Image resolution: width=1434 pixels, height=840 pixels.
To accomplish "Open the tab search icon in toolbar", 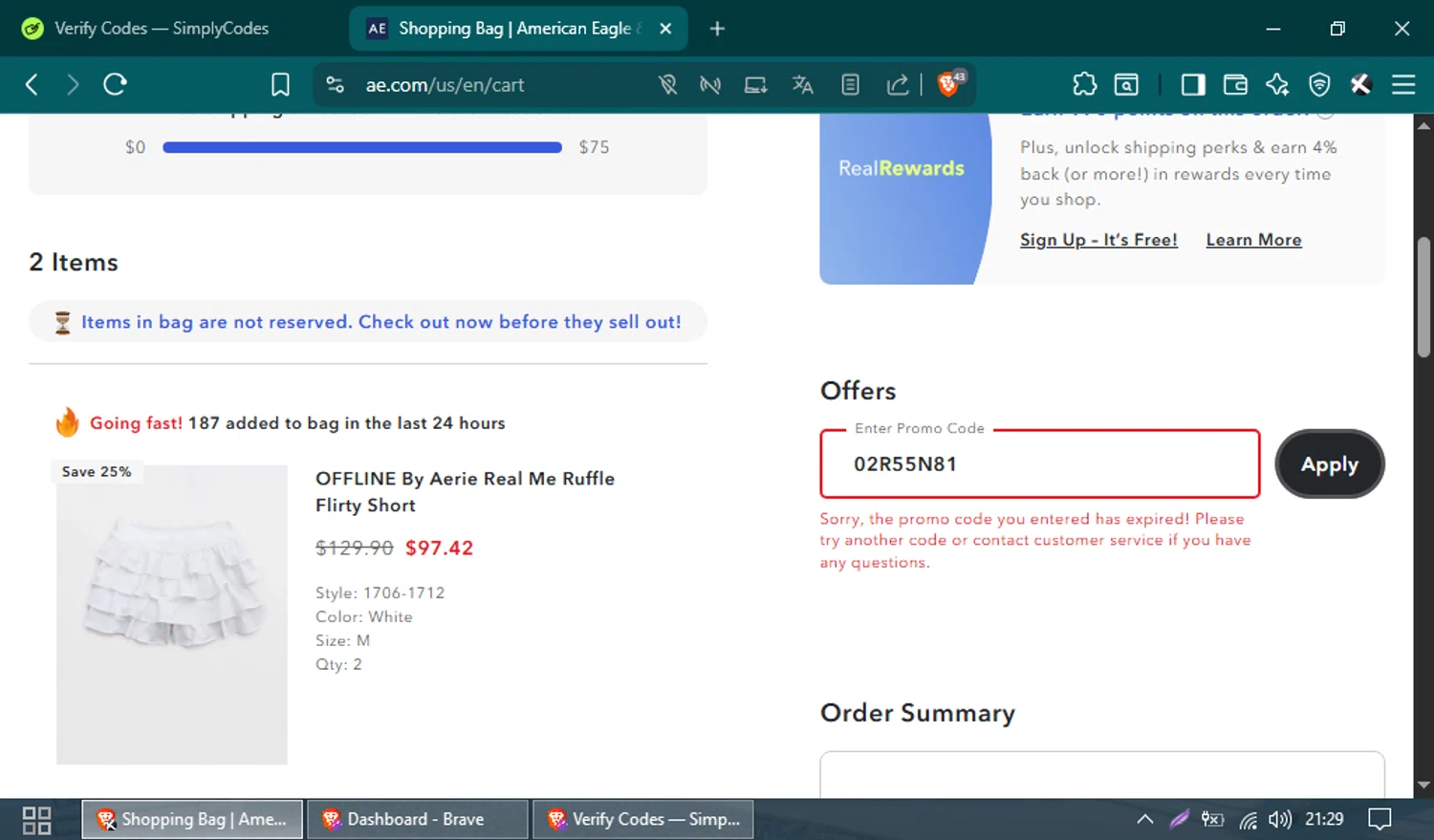I will pos(1127,85).
